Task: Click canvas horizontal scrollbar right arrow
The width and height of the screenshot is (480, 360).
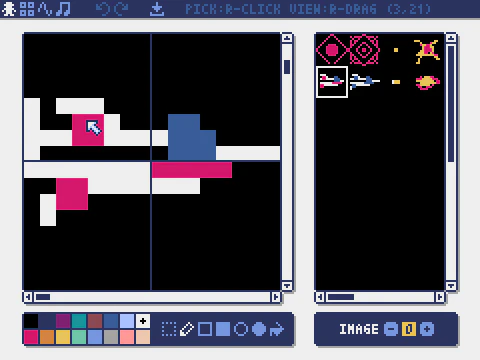Action: pyautogui.click(x=276, y=297)
